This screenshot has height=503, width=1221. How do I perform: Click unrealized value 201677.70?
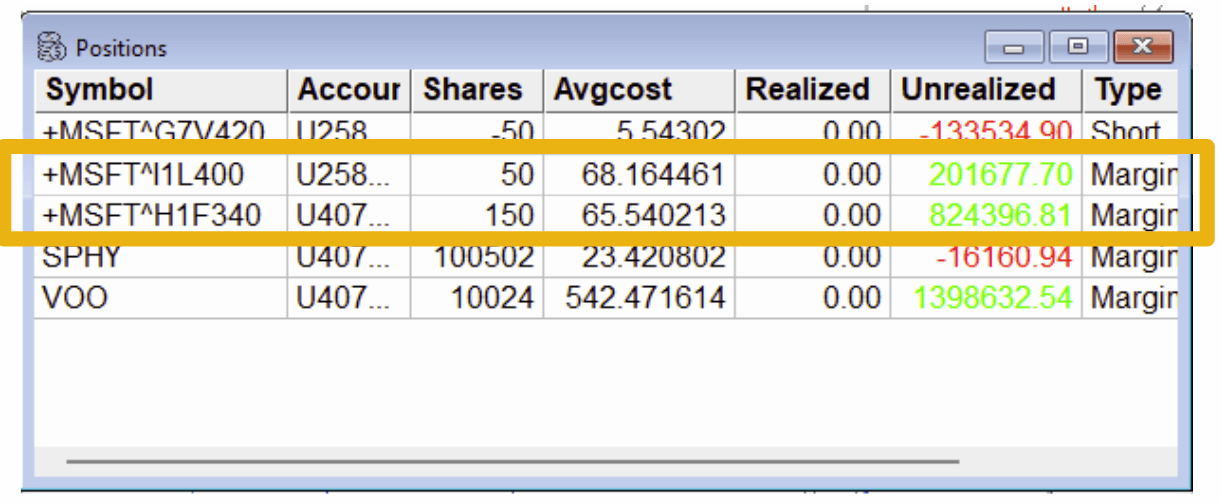(x=1000, y=175)
